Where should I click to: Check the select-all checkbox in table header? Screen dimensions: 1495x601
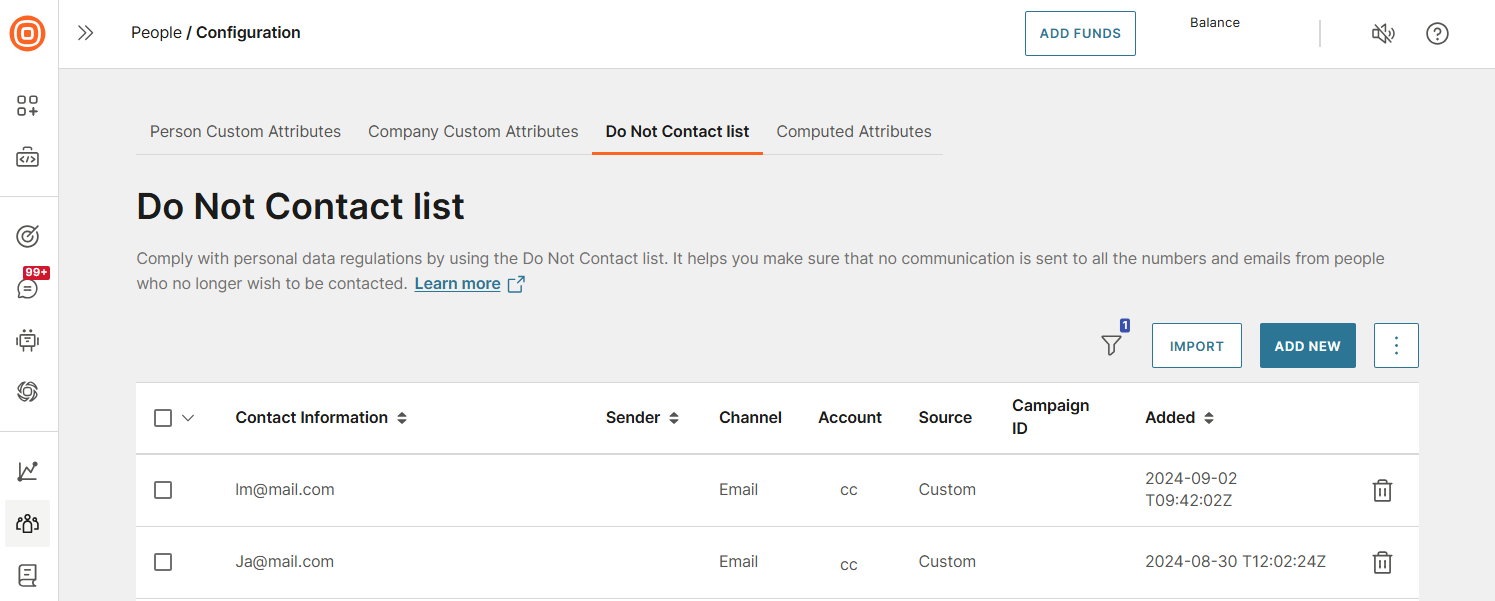[163, 417]
